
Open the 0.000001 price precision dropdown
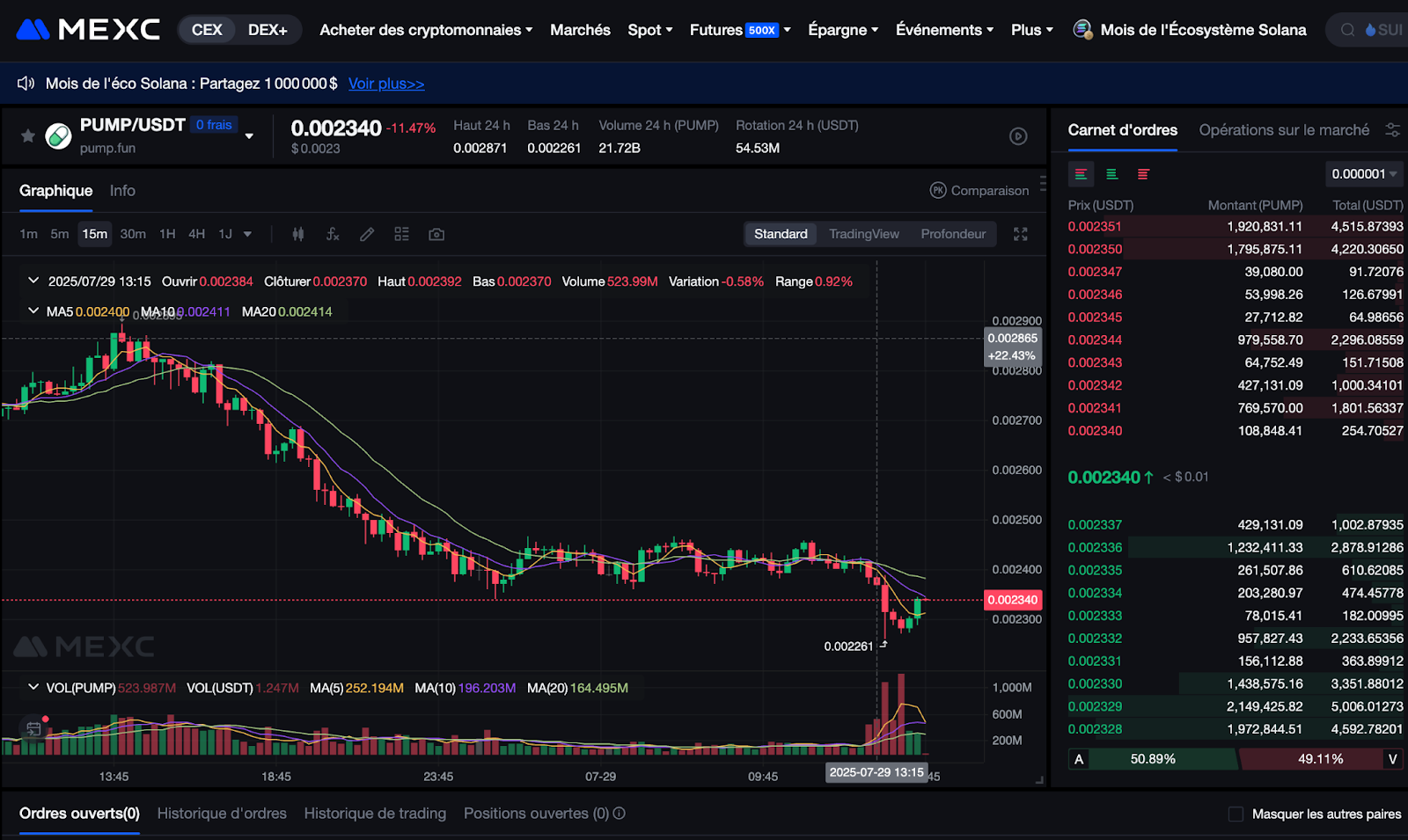pyautogui.click(x=1364, y=174)
